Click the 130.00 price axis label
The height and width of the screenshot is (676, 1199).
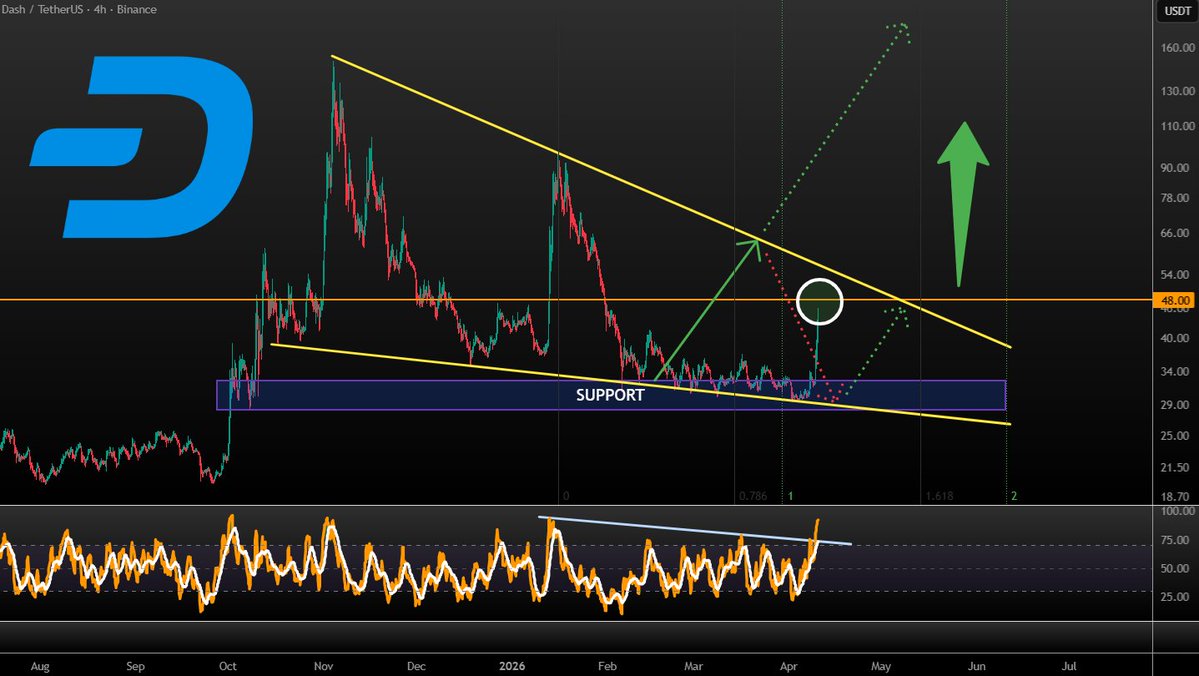tap(1178, 91)
